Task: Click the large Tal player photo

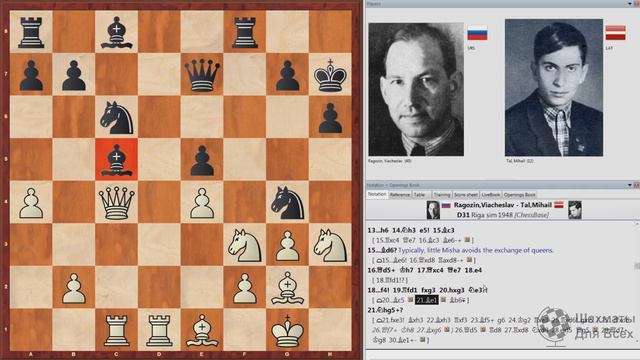Action: [554, 87]
